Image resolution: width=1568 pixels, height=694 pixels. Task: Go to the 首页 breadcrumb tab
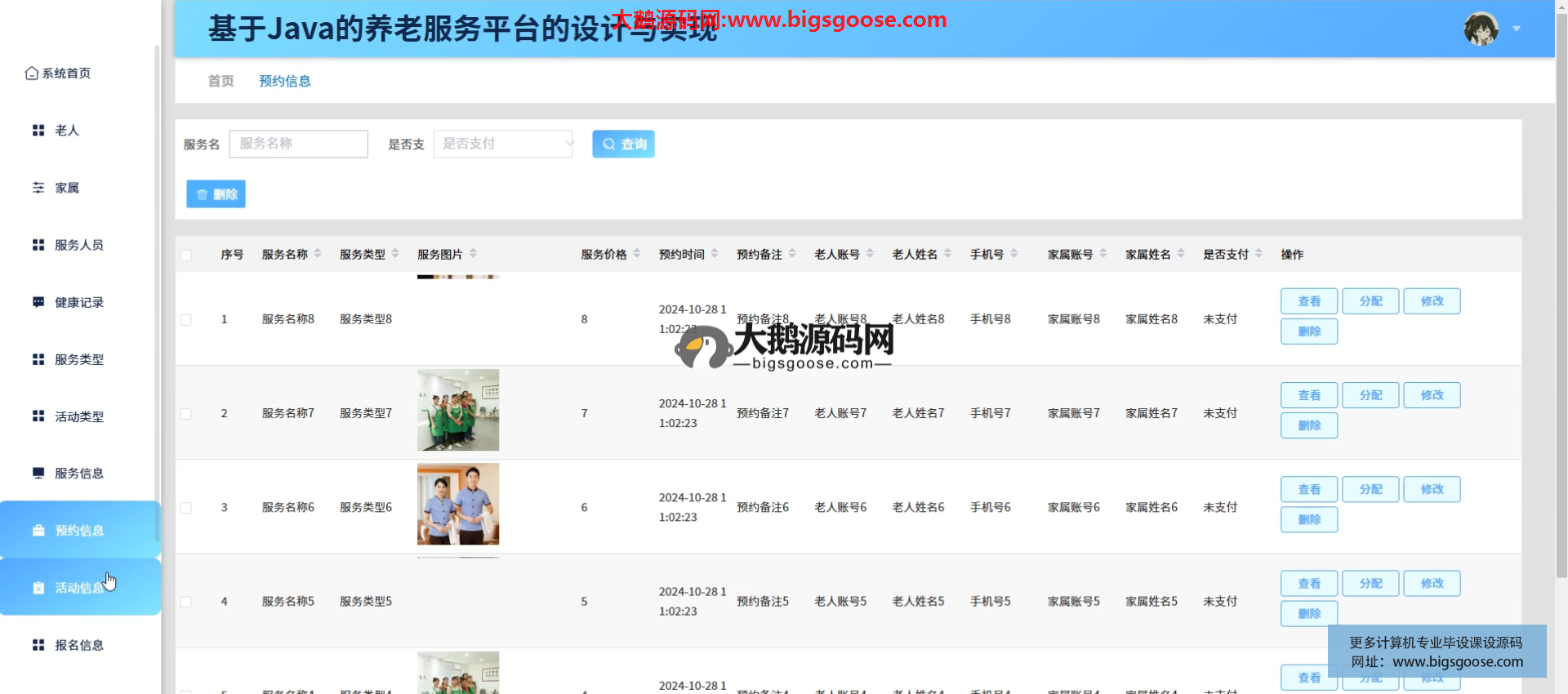click(x=220, y=81)
